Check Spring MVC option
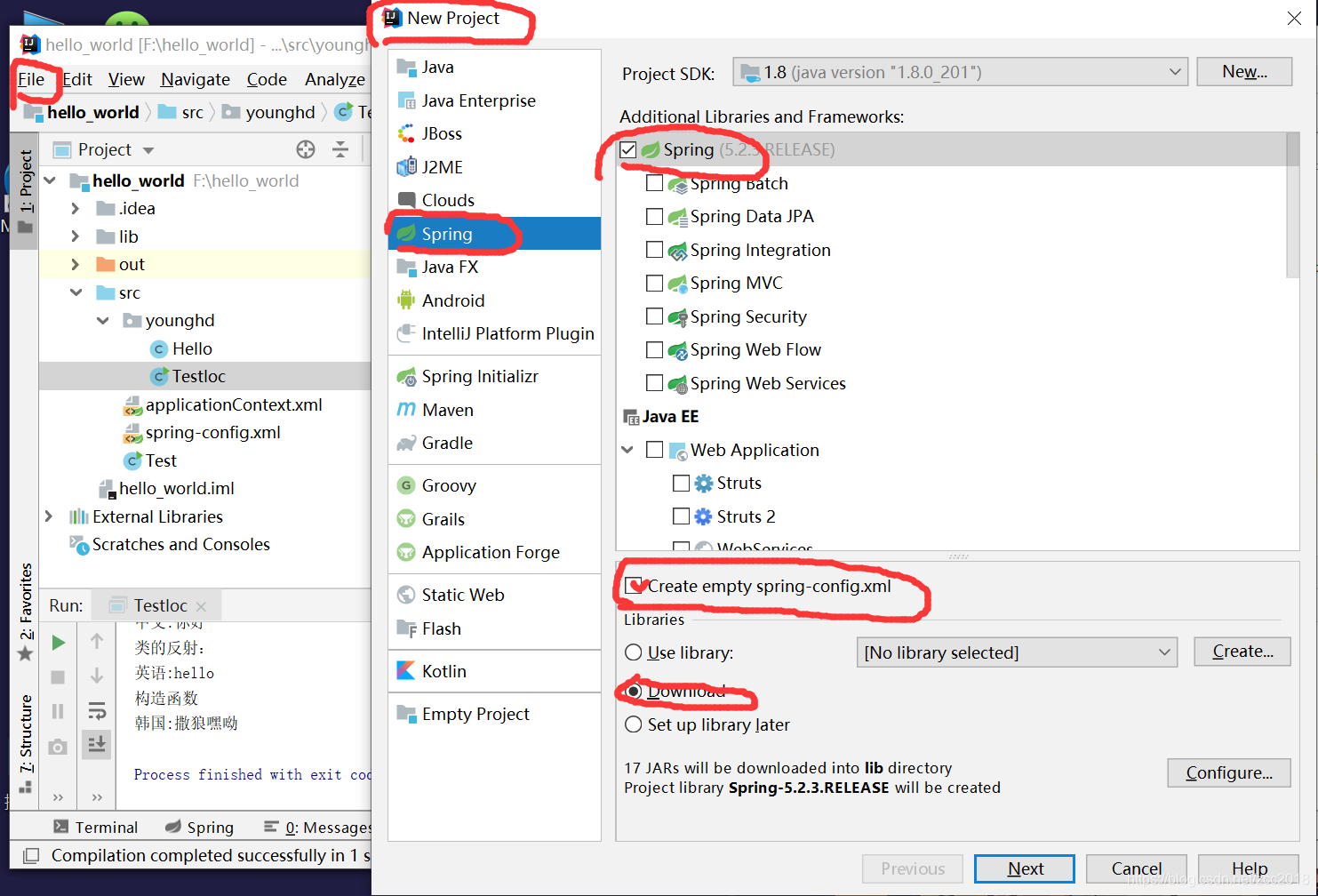Screen dimensions: 1318x896 (655, 283)
